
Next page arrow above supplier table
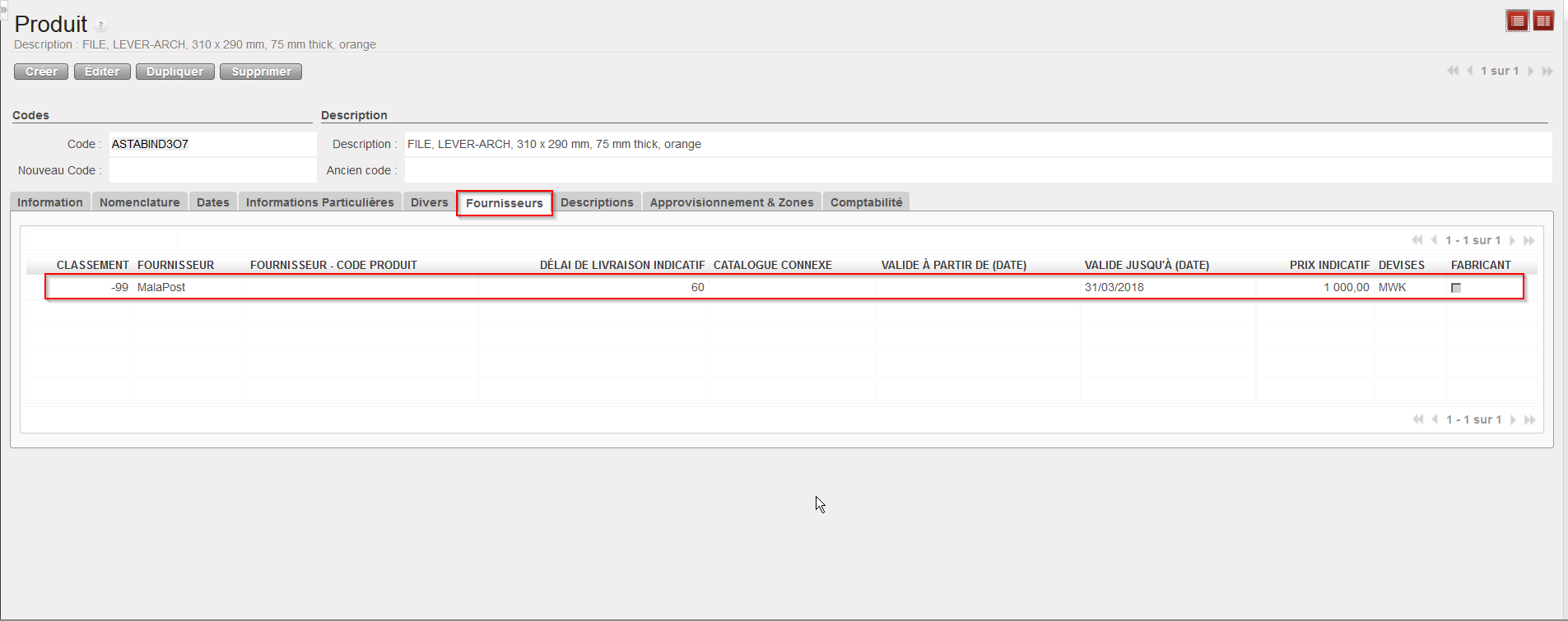tap(1512, 240)
